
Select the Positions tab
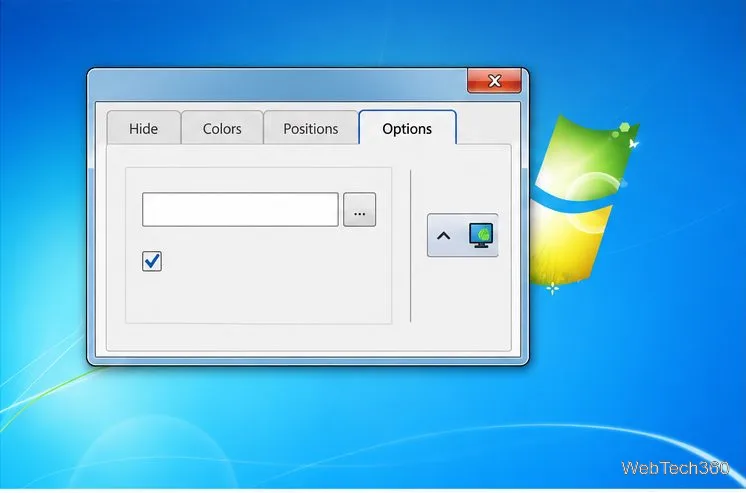(x=311, y=128)
